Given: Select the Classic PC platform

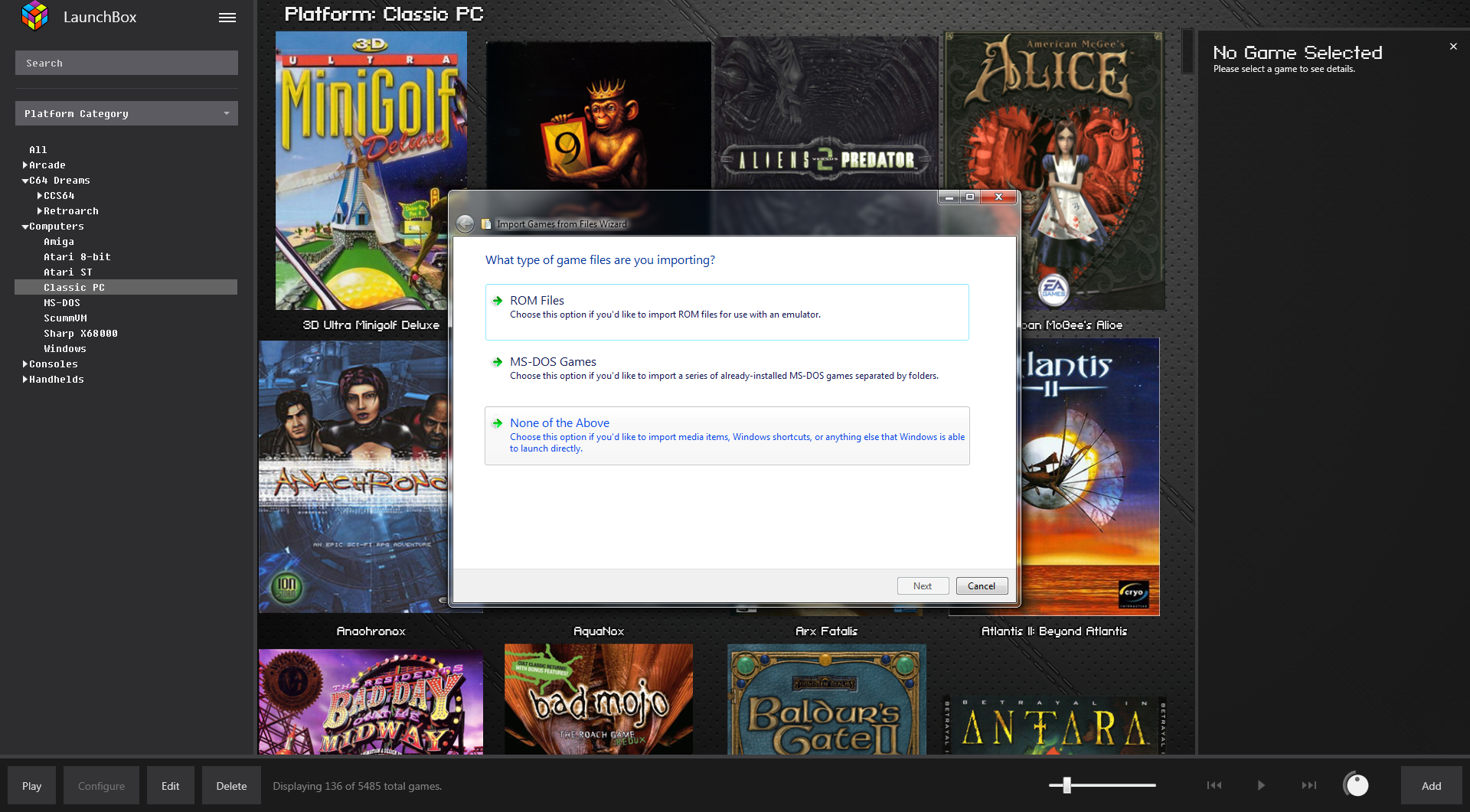Looking at the screenshot, I should pos(126,287).
